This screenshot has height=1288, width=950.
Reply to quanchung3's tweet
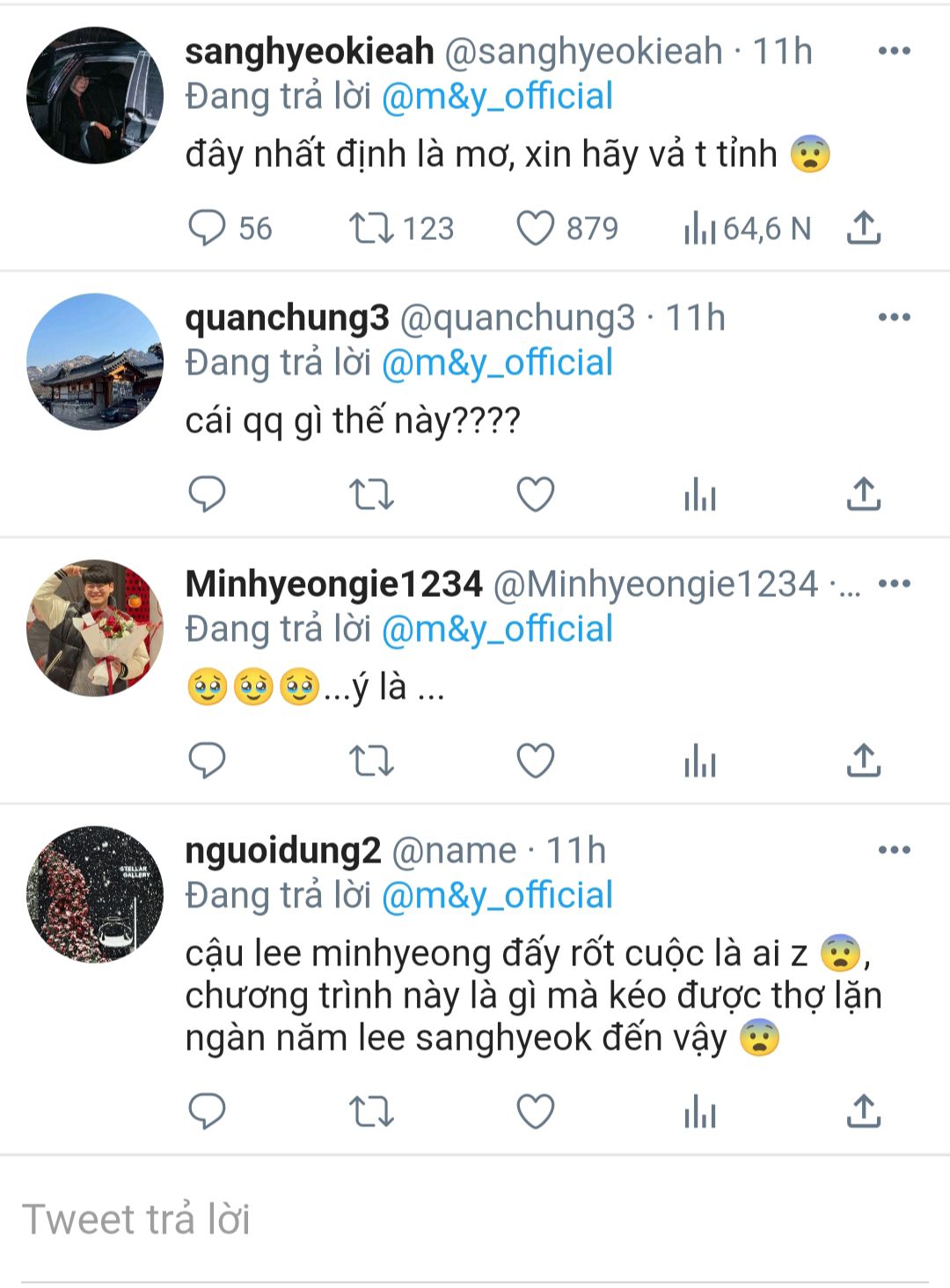pos(208,494)
